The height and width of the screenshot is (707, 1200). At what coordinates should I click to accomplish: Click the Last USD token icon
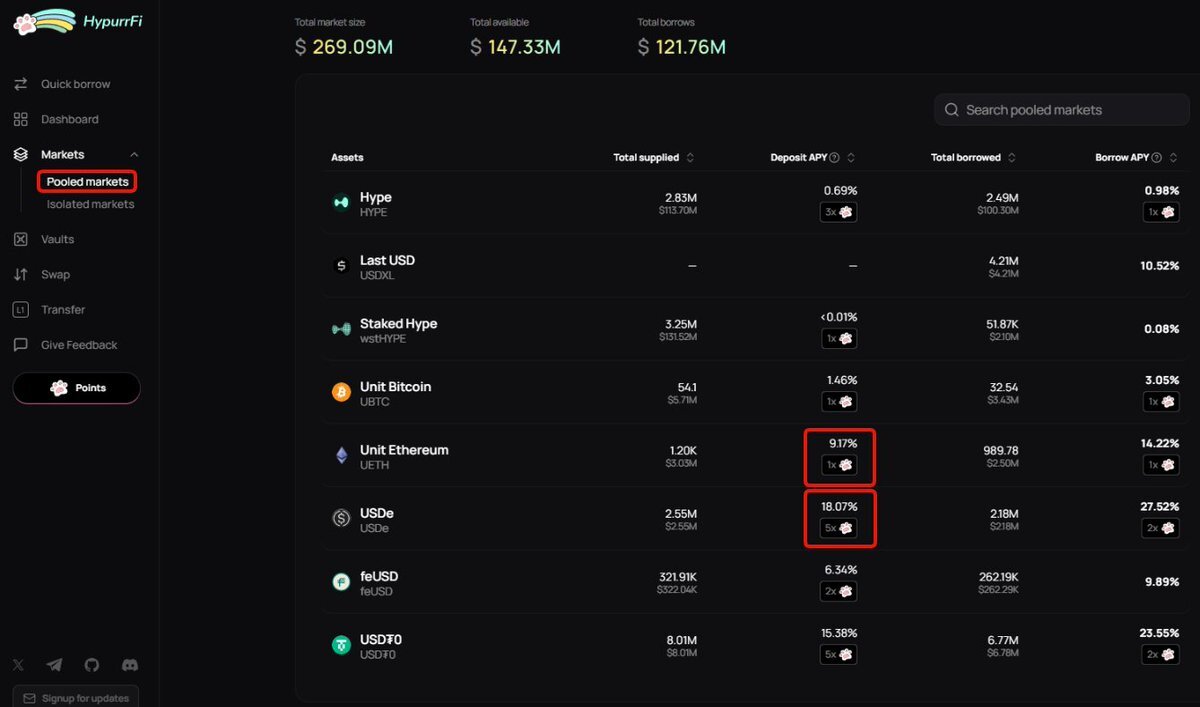pos(342,266)
